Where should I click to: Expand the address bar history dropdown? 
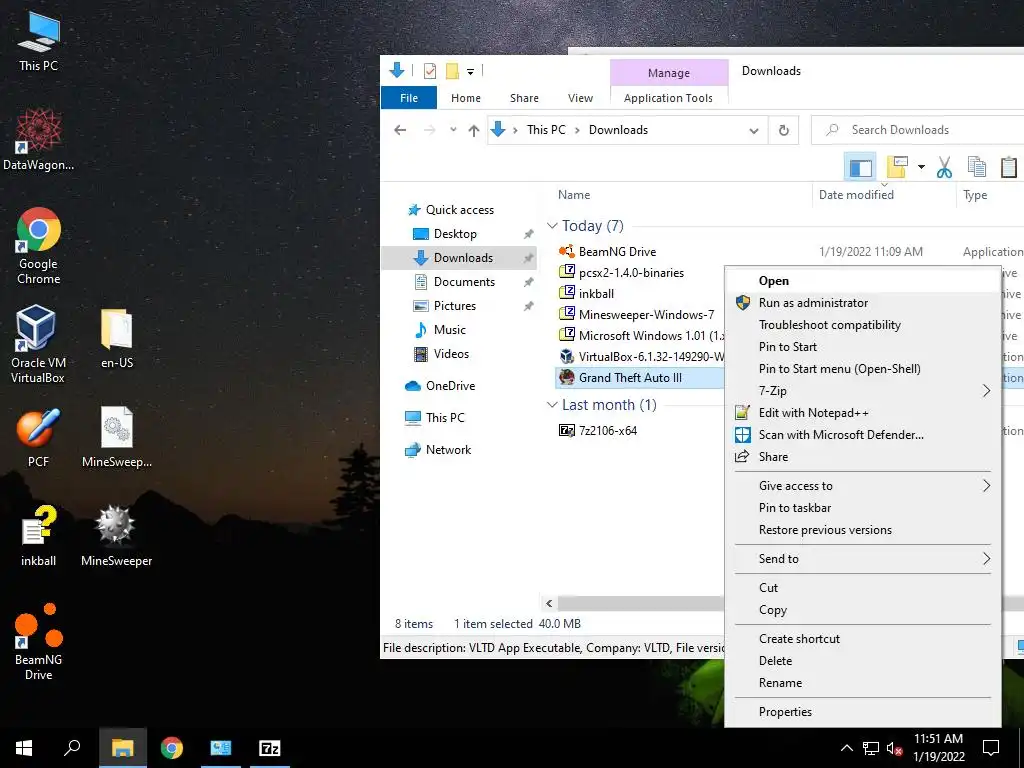pos(754,130)
